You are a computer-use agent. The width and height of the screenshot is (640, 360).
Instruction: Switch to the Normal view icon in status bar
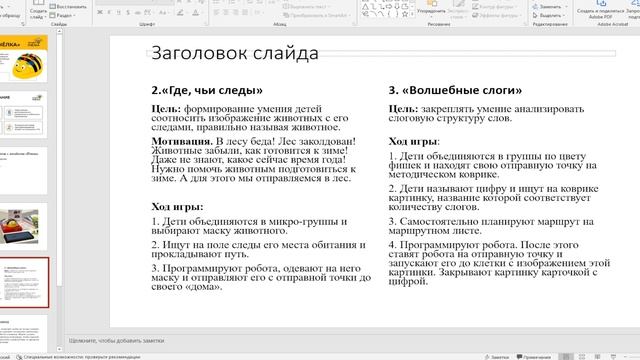(x=566, y=357)
